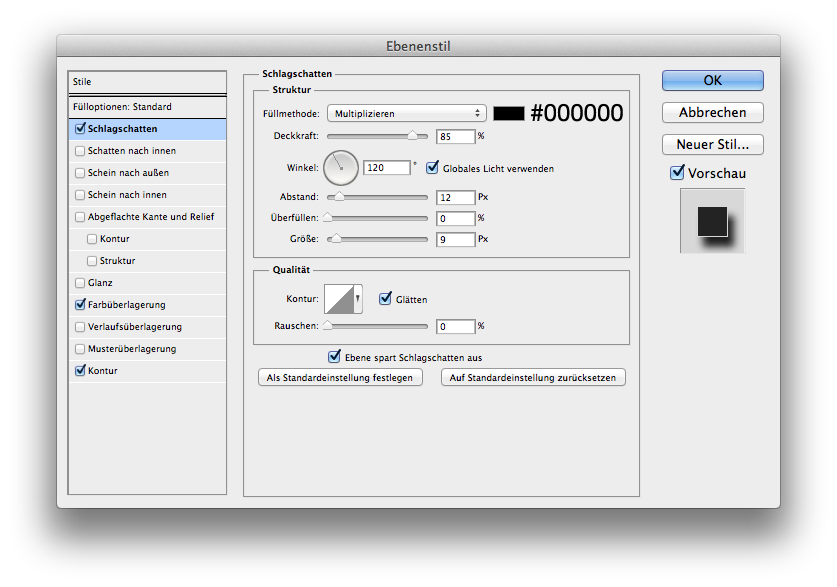Toggle Globales Licht verwenden checkbox
The image size is (837, 587).
click(433, 168)
